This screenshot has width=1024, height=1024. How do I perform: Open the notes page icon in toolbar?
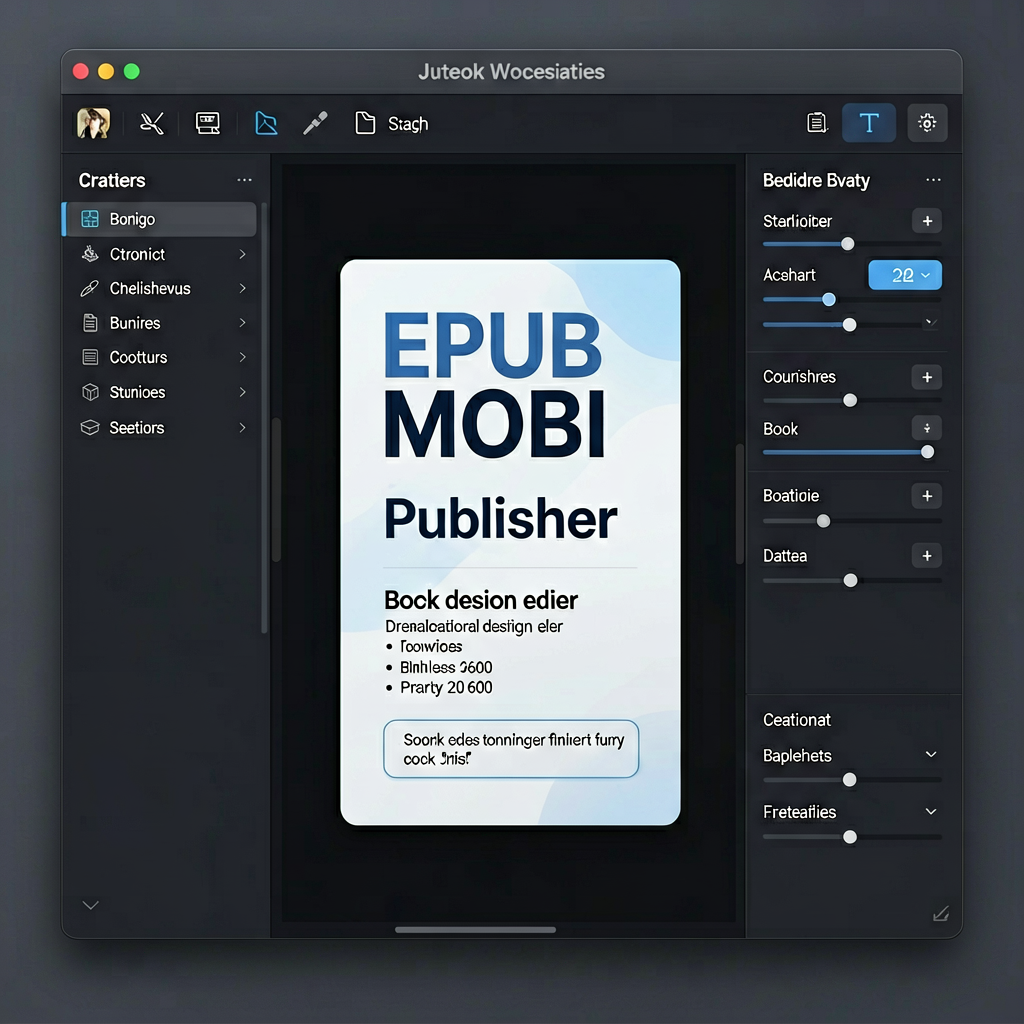click(x=817, y=123)
